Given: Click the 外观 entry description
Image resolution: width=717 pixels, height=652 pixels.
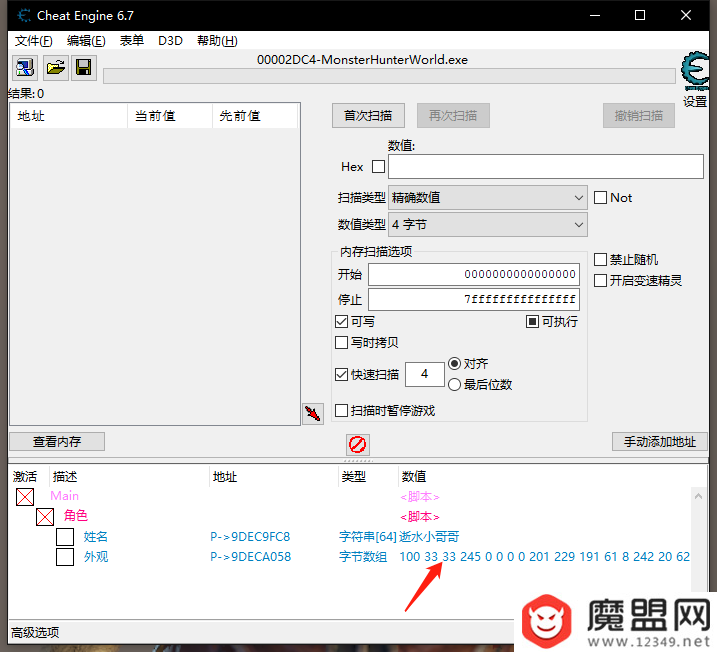Looking at the screenshot, I should click(96, 556).
